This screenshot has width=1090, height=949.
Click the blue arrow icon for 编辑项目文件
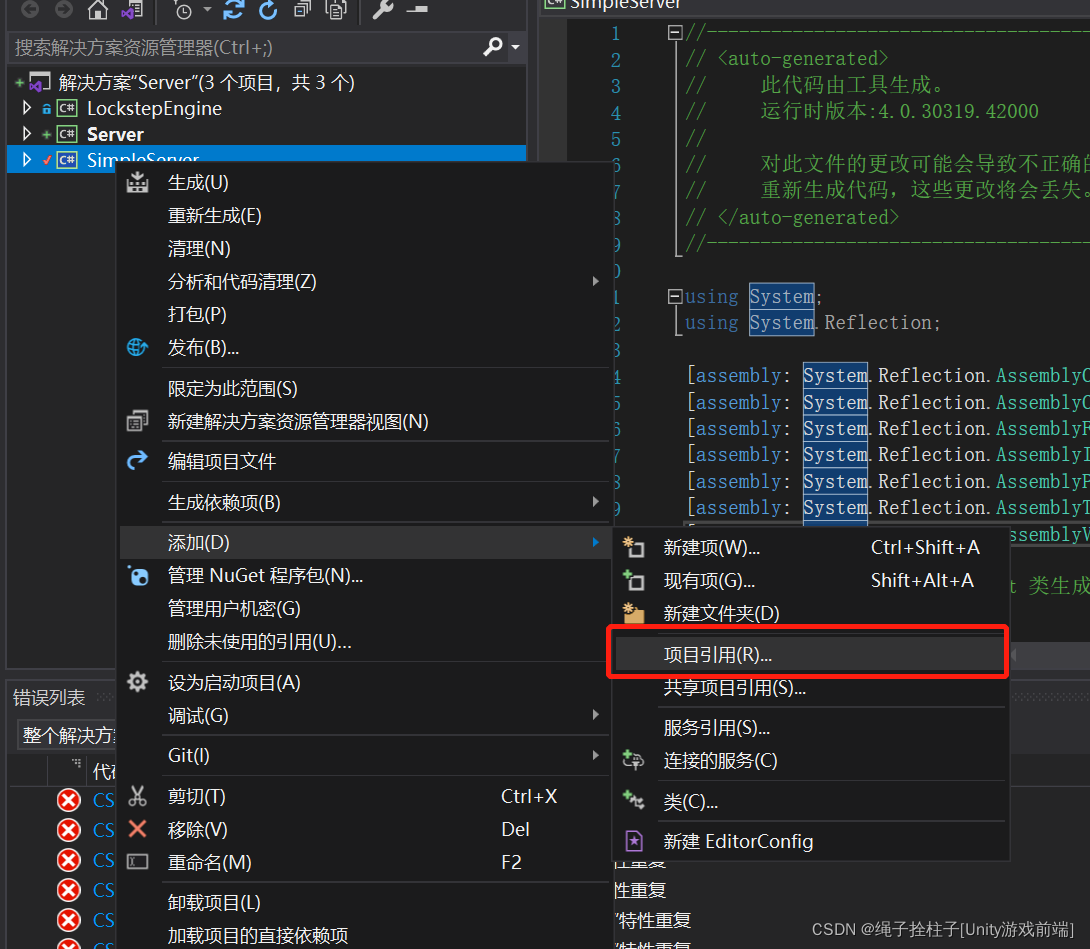[137, 460]
